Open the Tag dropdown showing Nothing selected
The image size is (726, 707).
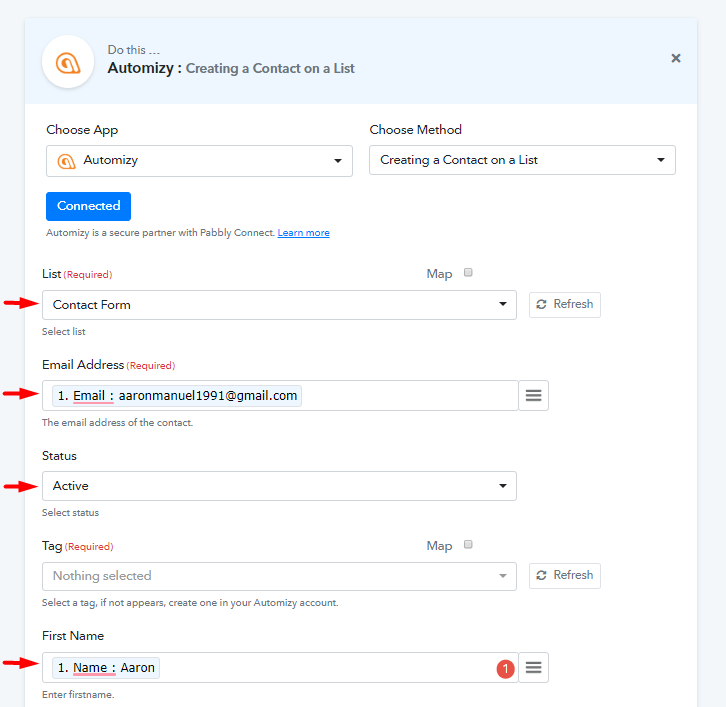(279, 576)
